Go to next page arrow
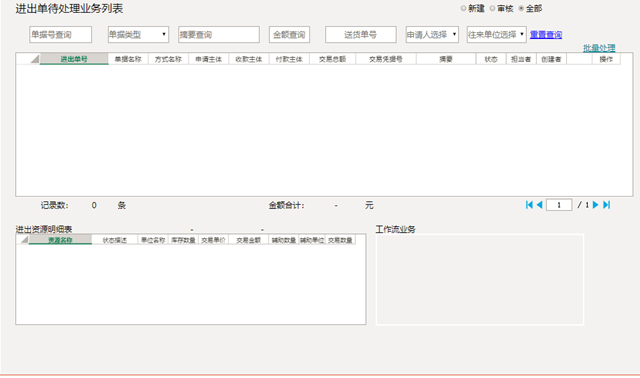This screenshot has width=640, height=378. point(596,205)
